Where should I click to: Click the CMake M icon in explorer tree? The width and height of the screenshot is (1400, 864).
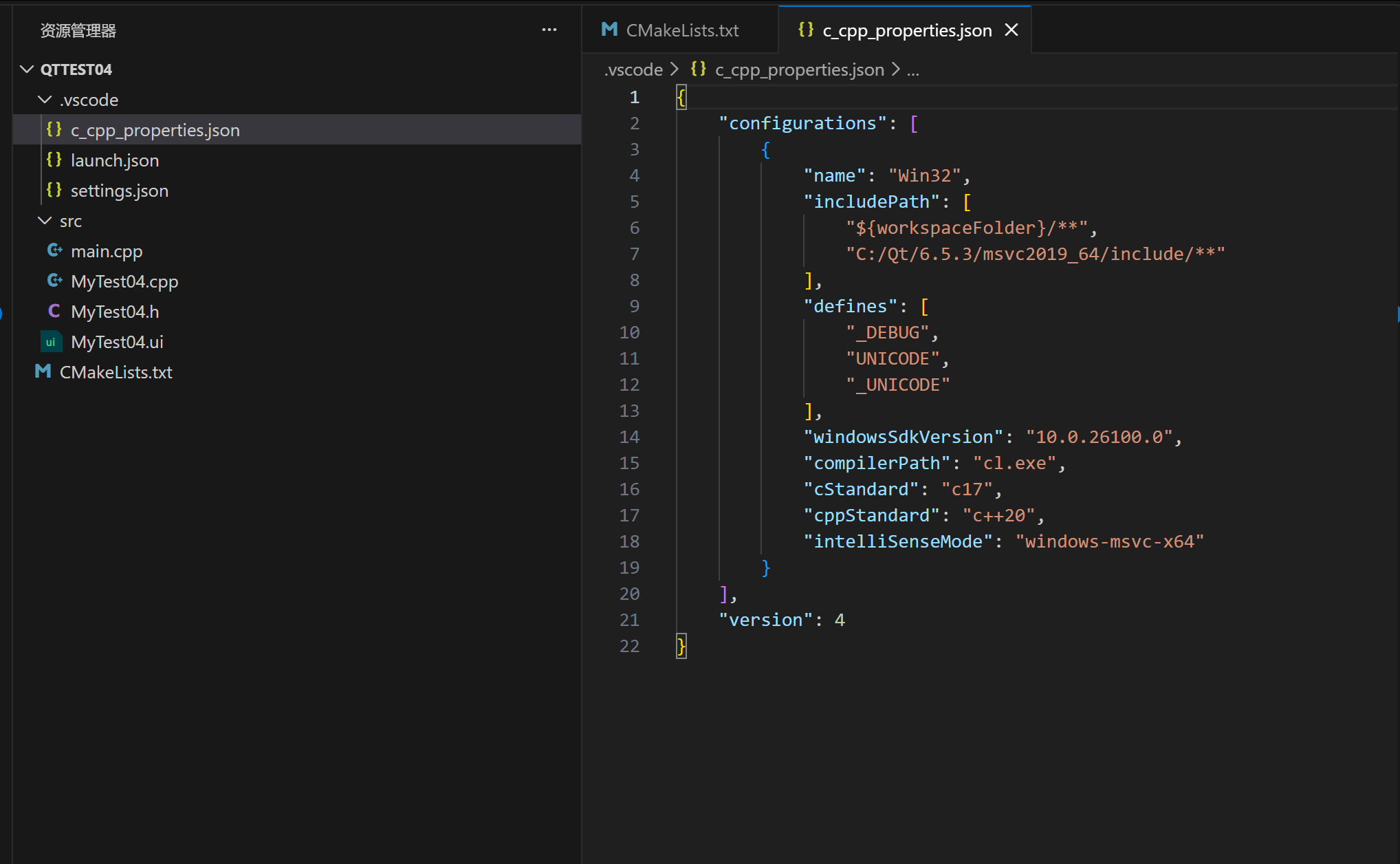[43, 372]
